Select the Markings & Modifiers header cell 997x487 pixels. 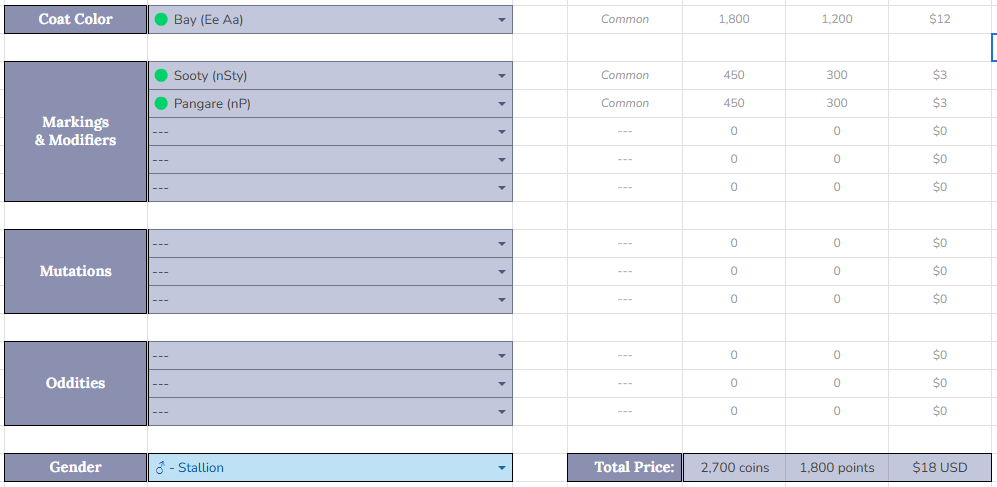click(75, 131)
